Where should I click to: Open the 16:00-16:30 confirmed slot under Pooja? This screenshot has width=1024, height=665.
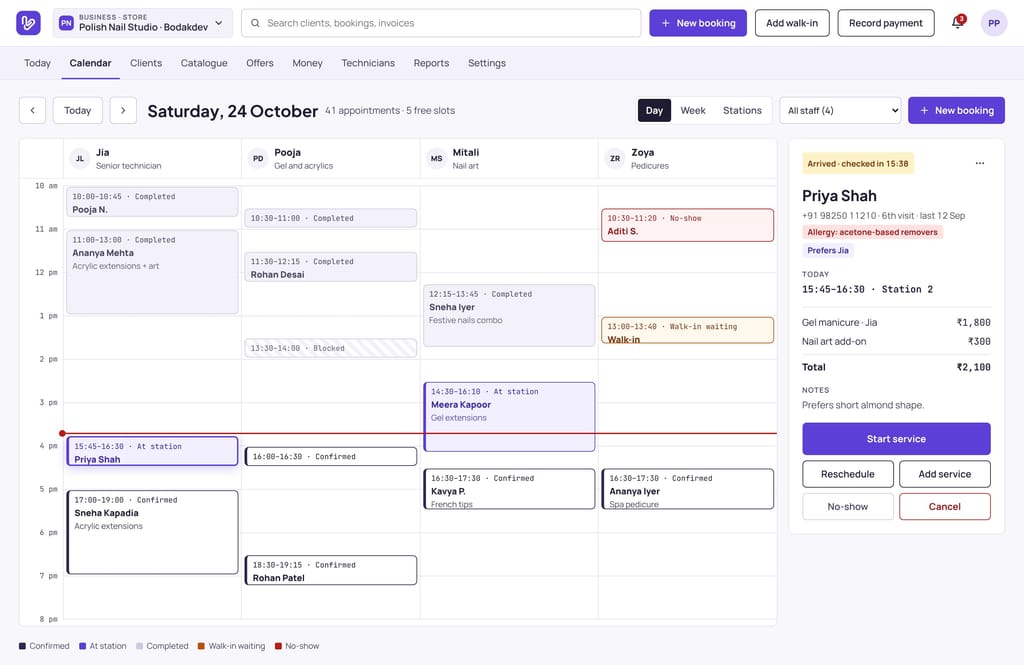pyautogui.click(x=330, y=457)
